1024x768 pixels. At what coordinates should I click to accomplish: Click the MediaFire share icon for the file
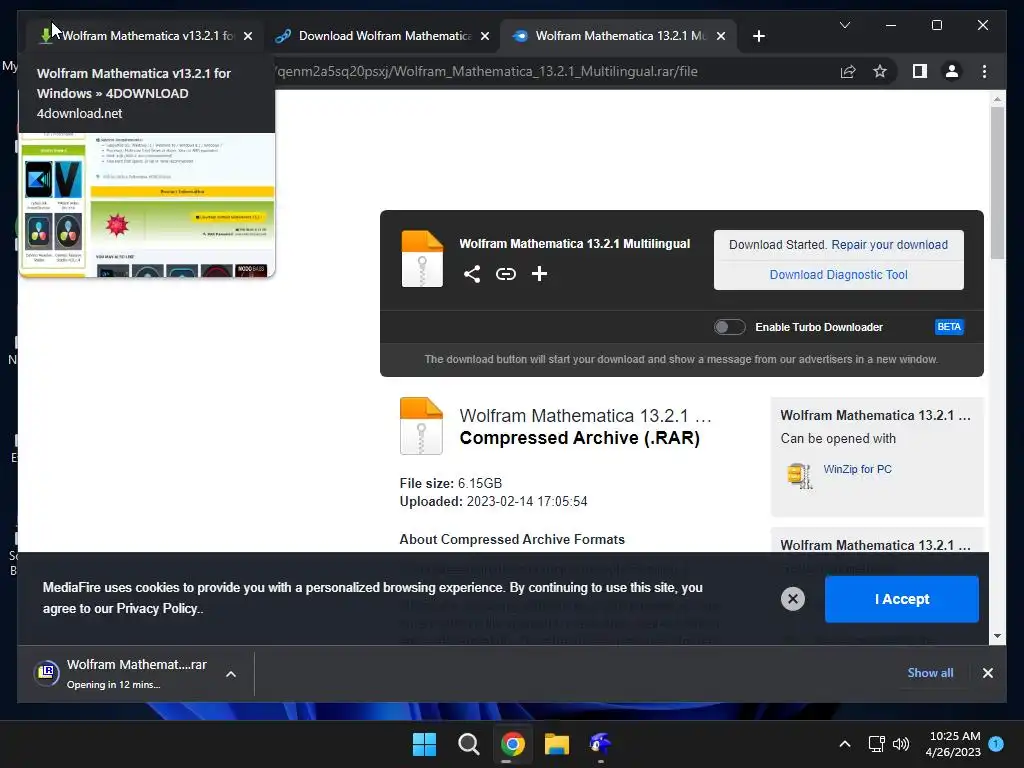tap(472, 274)
